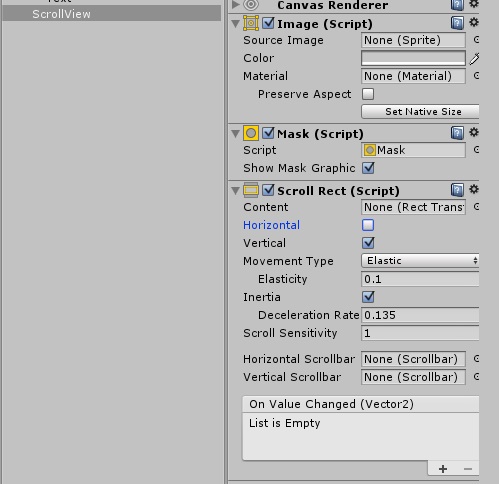Uncheck Vertical scrolling checkbox
499x484 pixels.
click(368, 243)
